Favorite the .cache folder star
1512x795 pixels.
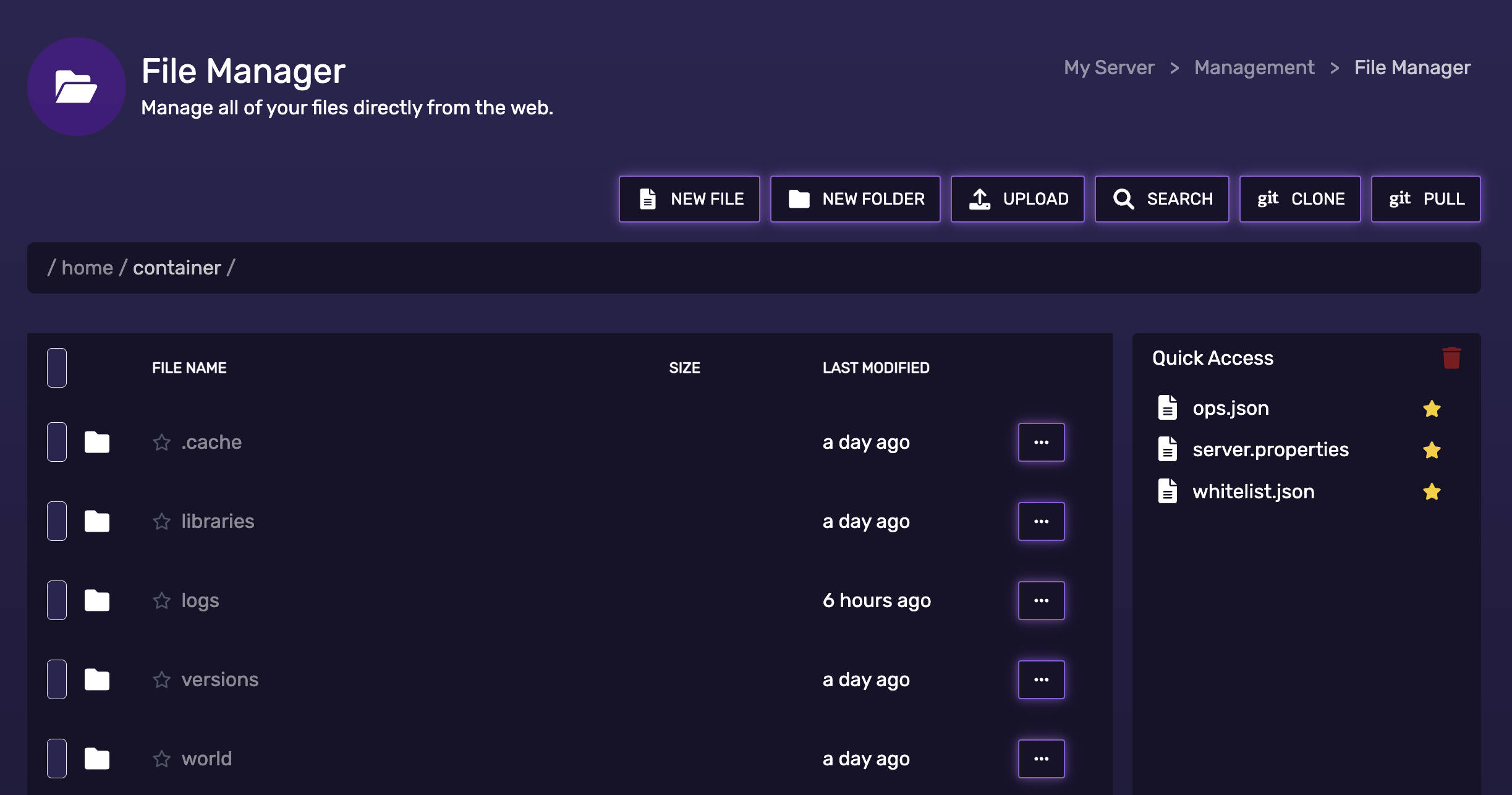pyautogui.click(x=161, y=441)
